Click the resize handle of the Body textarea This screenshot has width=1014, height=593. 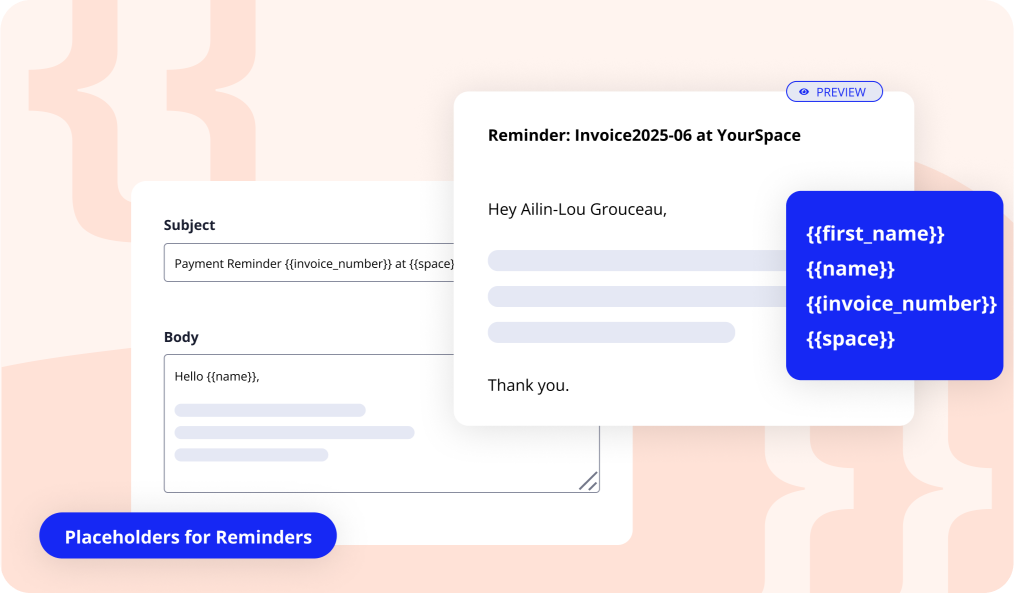coord(588,482)
